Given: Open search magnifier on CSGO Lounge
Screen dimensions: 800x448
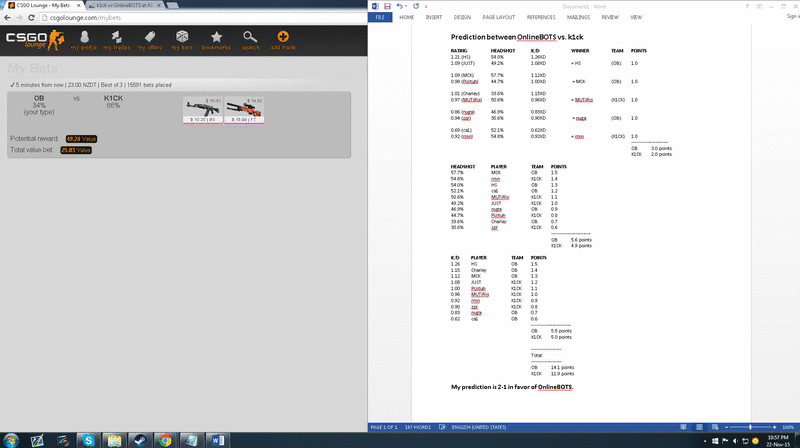Looking at the screenshot, I should [x=250, y=40].
